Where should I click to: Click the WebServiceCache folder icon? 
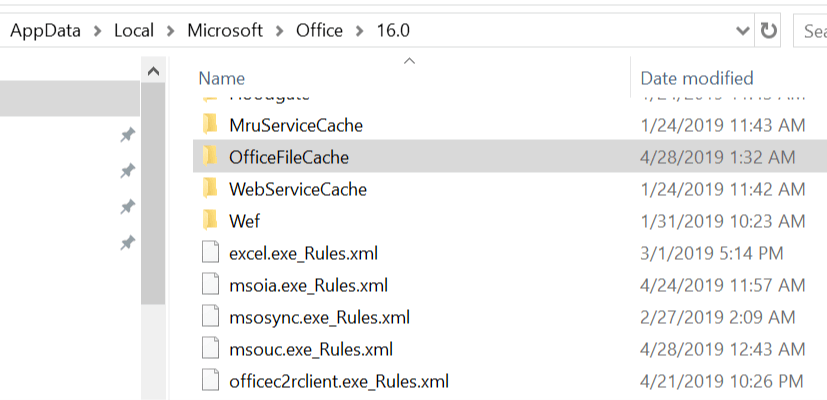click(x=210, y=189)
